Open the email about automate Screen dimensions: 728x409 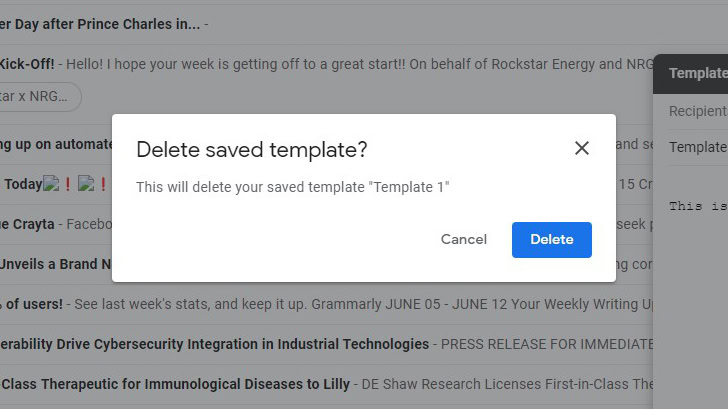[55, 144]
